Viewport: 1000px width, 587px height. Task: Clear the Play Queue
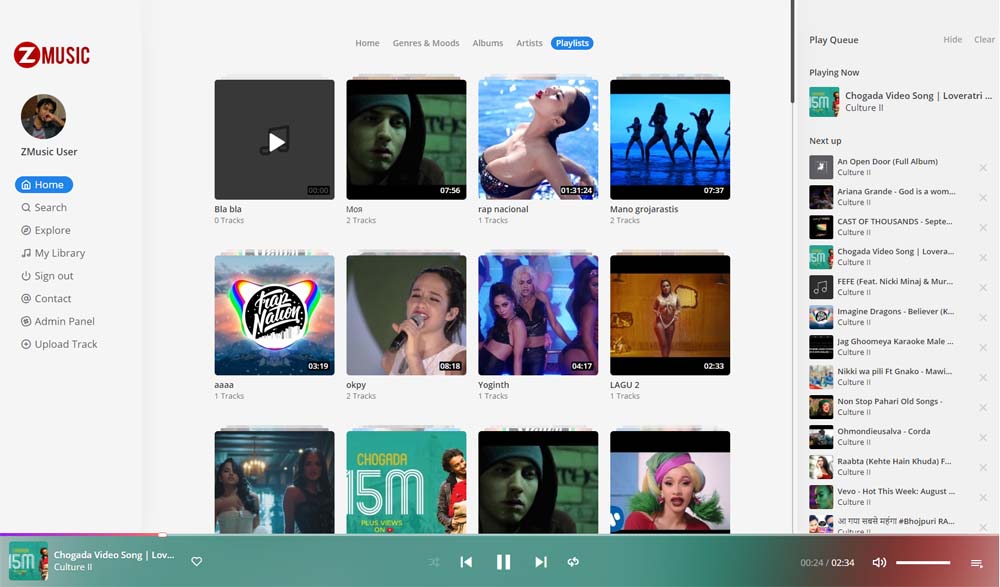(x=984, y=40)
